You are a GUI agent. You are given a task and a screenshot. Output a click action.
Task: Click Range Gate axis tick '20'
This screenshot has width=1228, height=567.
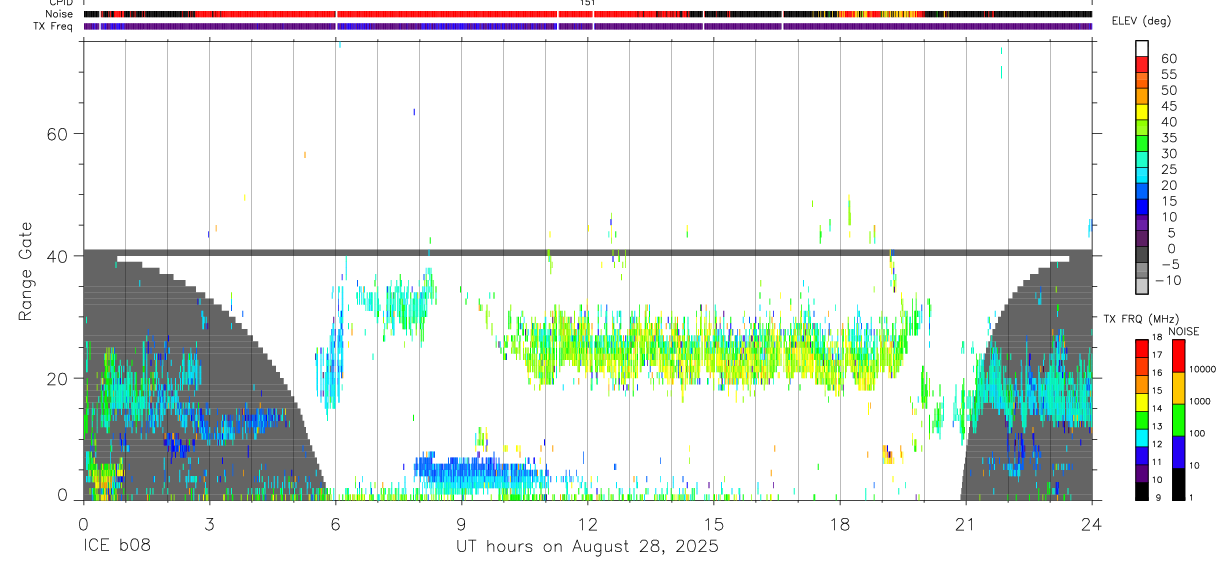point(55,379)
